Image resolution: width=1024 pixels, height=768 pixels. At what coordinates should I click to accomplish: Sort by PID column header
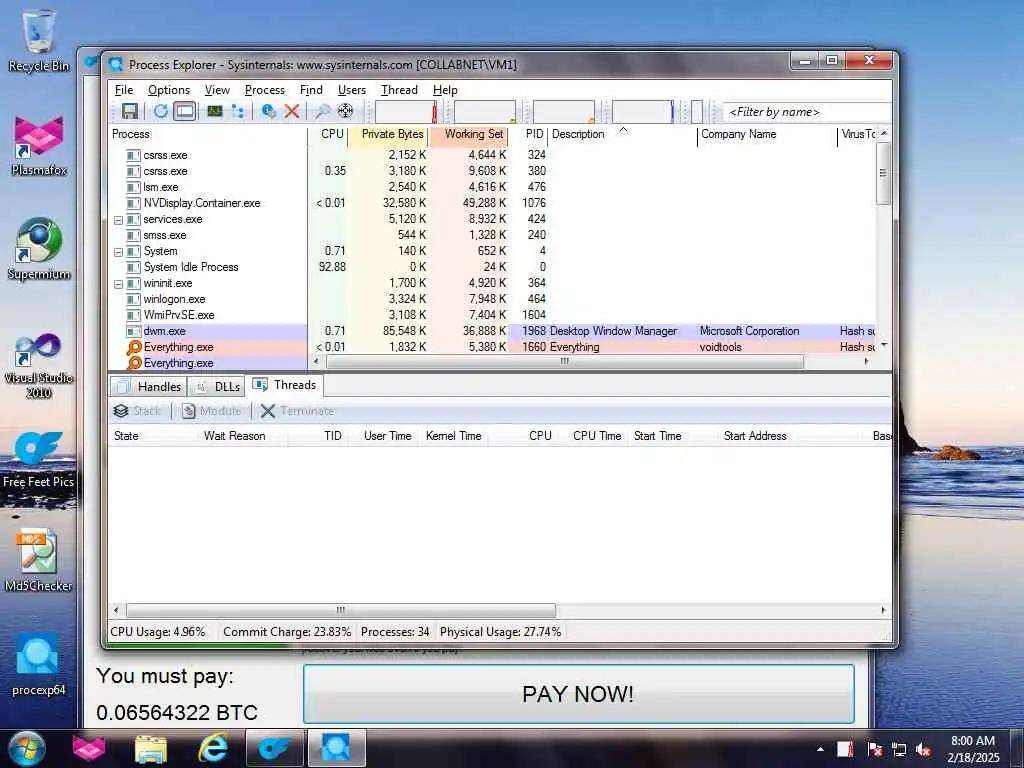tap(528, 134)
